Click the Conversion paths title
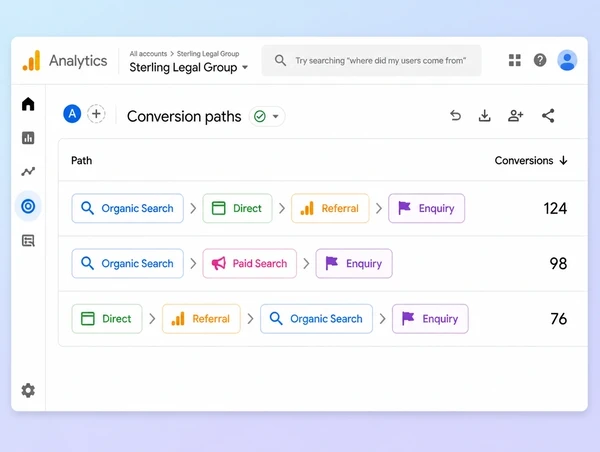Viewport: 600px width, 452px height. (x=184, y=116)
